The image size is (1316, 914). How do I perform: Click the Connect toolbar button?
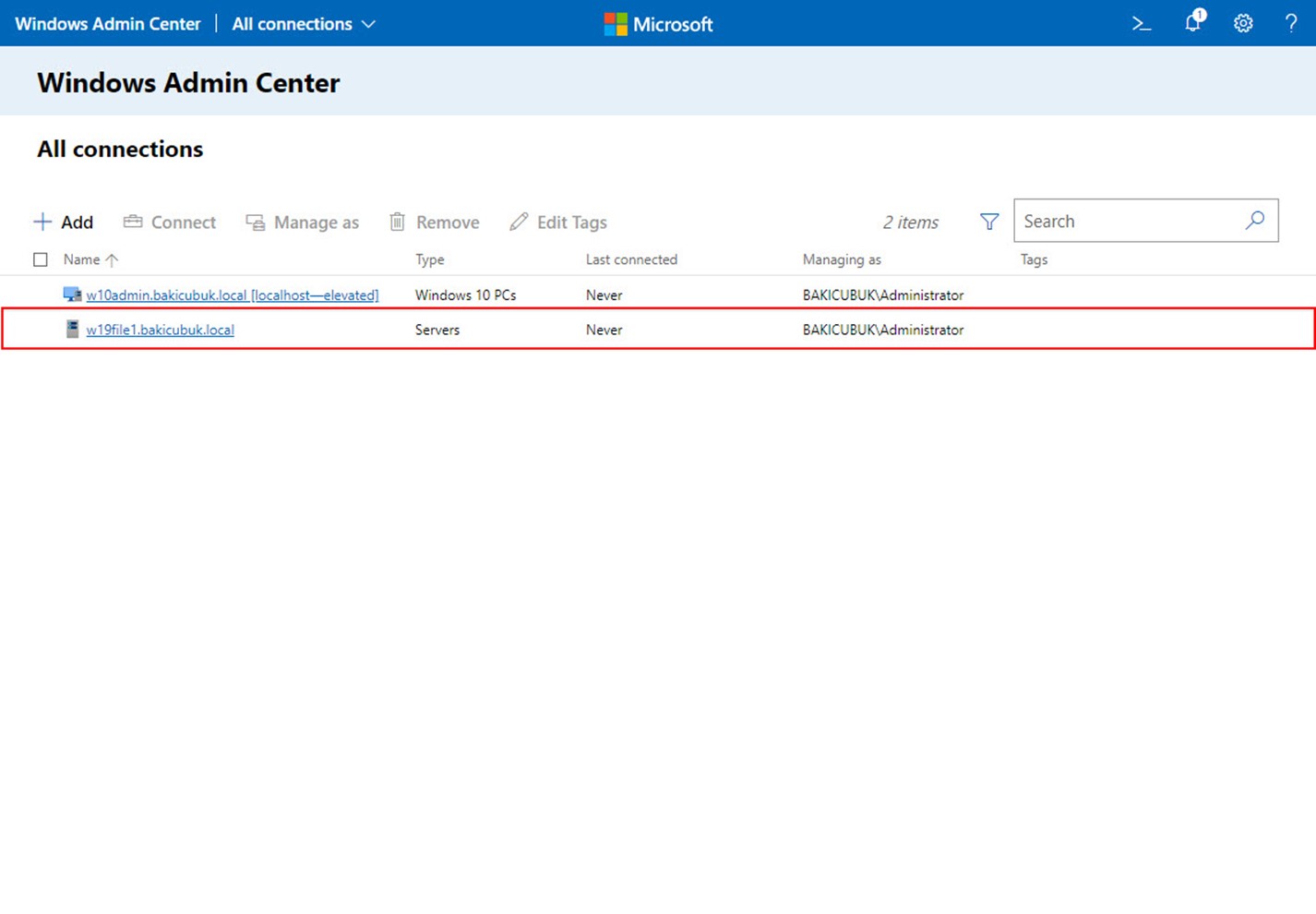170,222
